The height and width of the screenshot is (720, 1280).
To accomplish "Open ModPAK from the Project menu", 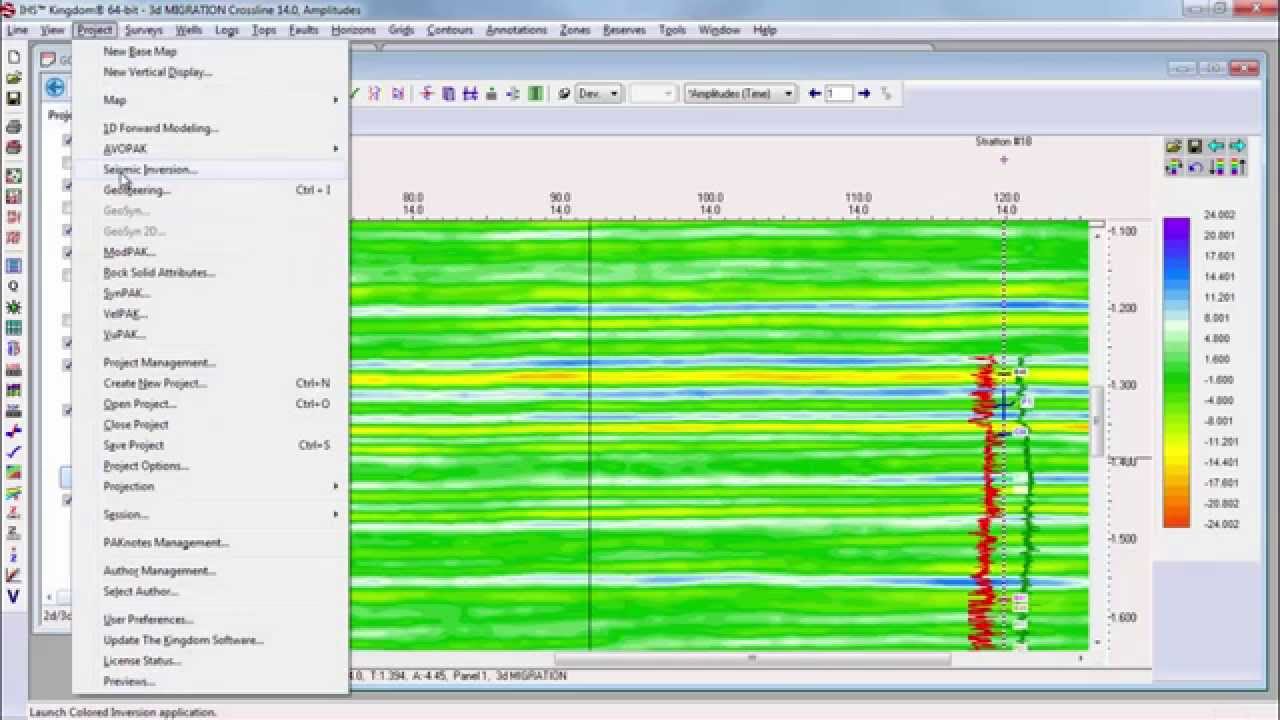I will [x=129, y=252].
